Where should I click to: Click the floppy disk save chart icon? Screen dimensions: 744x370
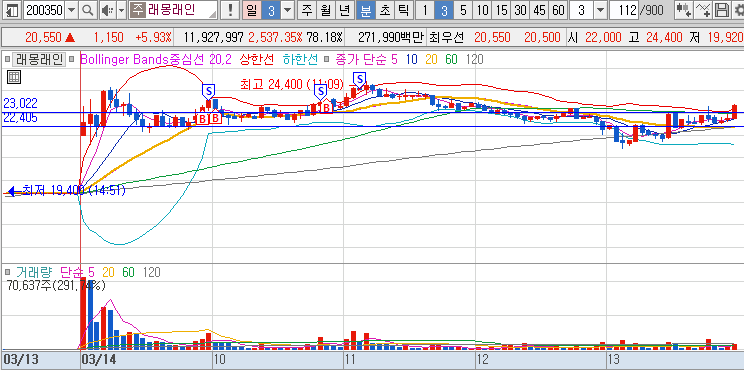pos(722,10)
